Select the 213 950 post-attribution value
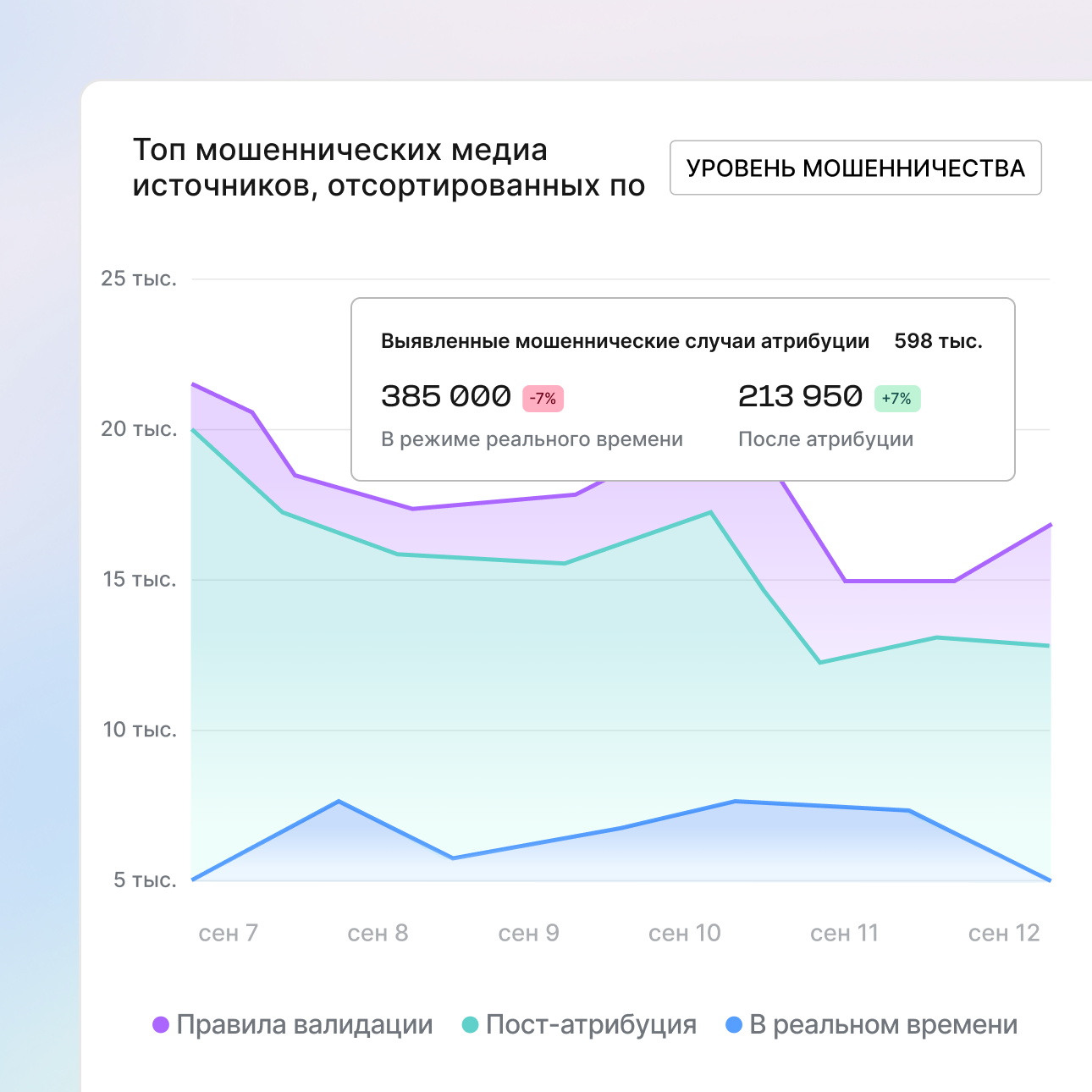 point(800,396)
